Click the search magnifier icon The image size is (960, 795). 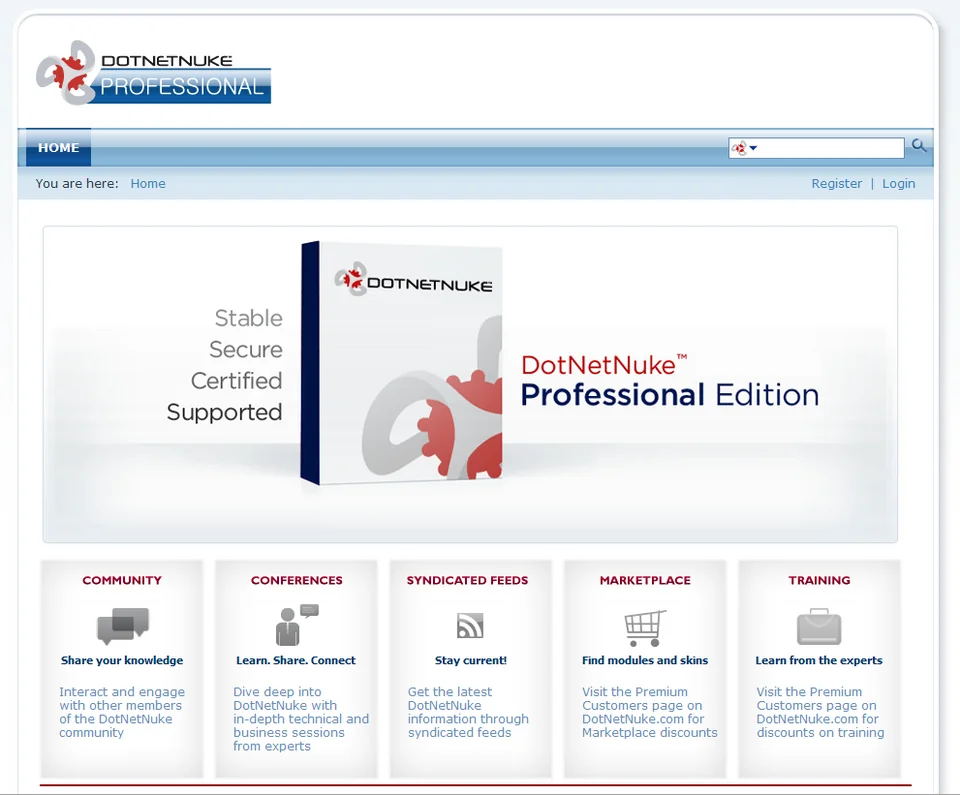918,146
